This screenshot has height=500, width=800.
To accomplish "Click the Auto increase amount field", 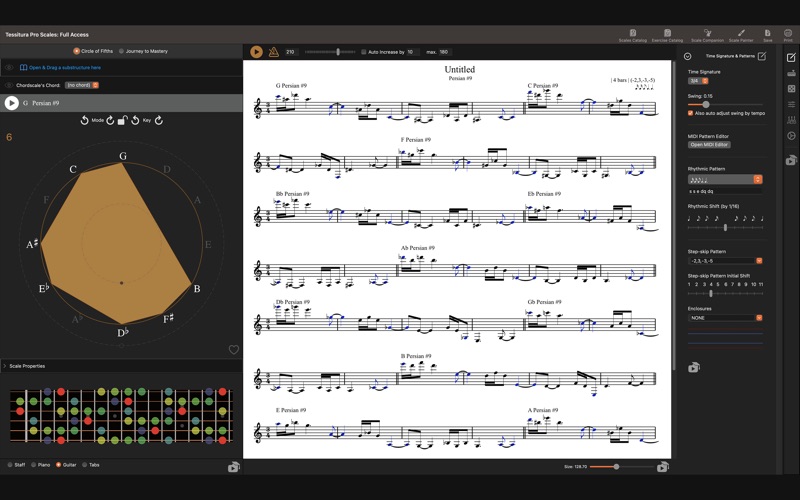I will [413, 52].
